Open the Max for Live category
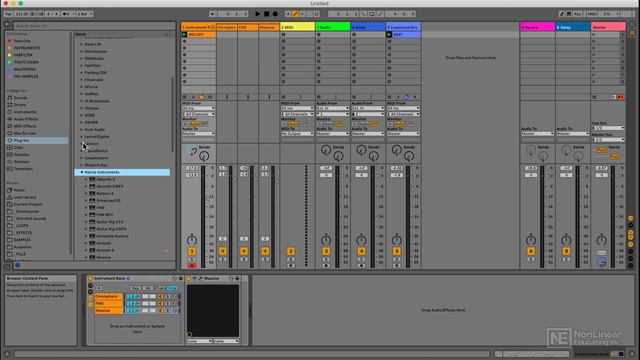640x360 pixels. coord(25,133)
